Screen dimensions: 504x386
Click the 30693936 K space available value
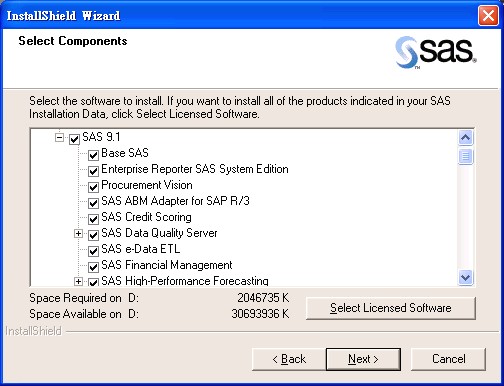pos(260,314)
